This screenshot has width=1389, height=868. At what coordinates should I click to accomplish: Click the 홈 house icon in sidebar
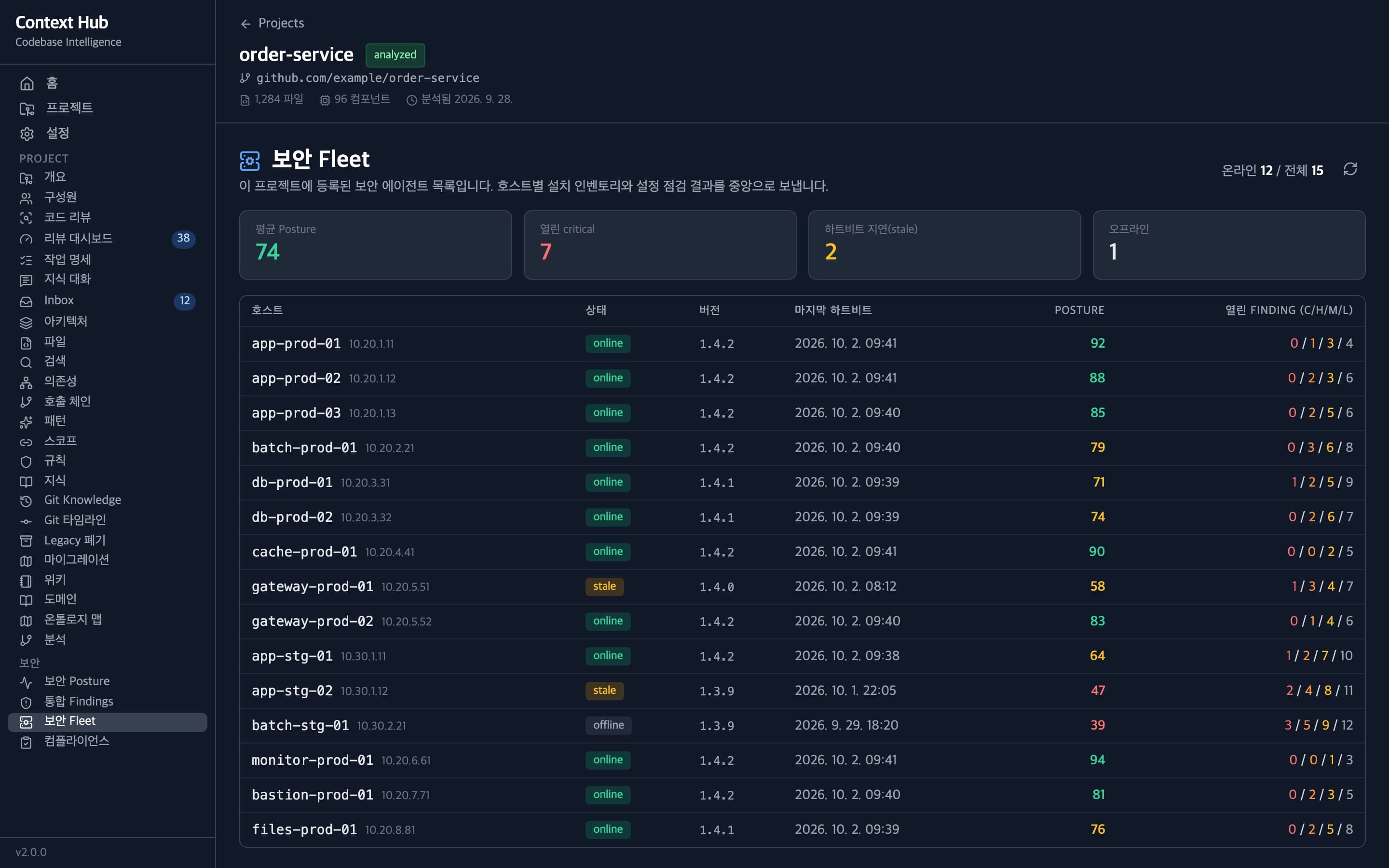27,84
